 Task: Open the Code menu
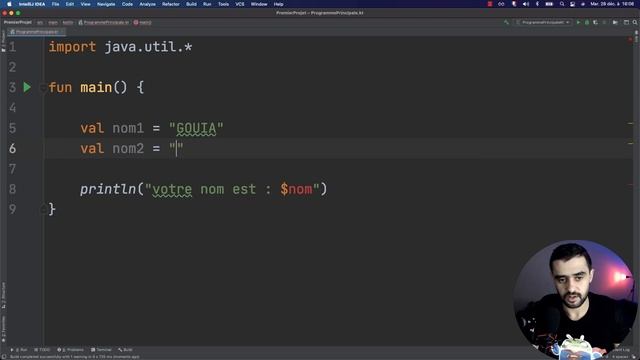pyautogui.click(x=127, y=4)
